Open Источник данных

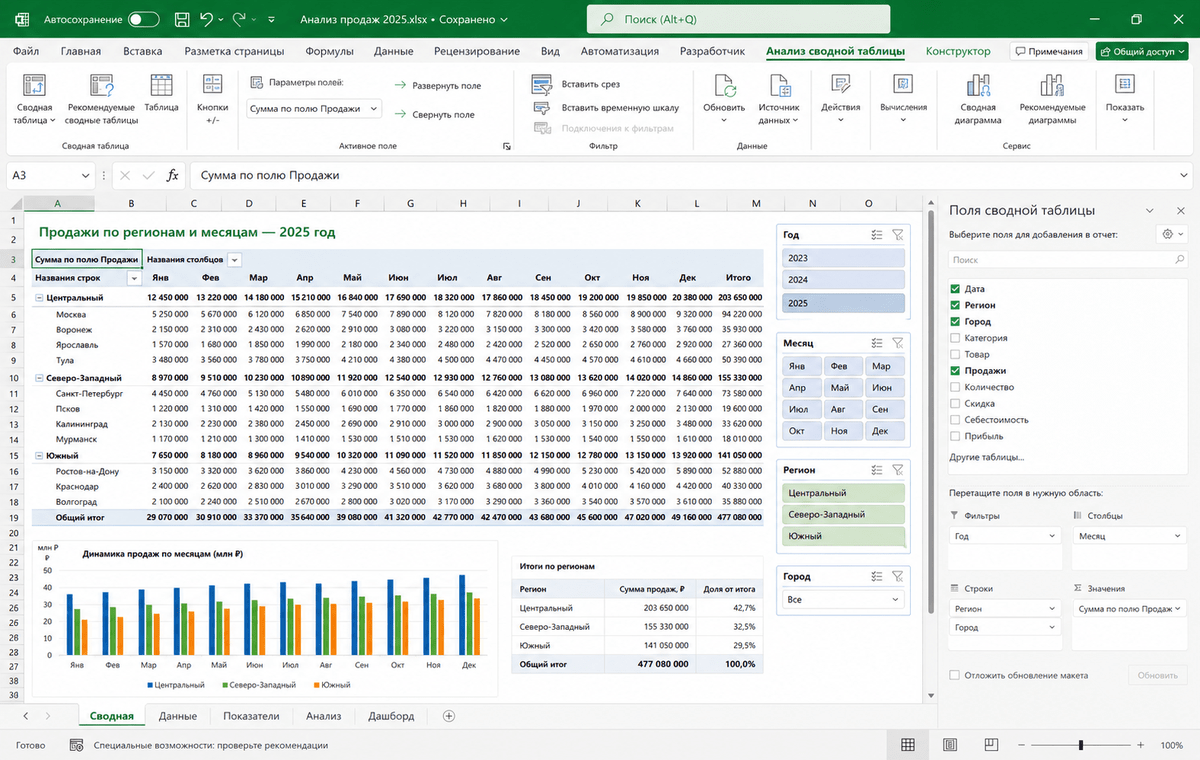[x=779, y=100]
